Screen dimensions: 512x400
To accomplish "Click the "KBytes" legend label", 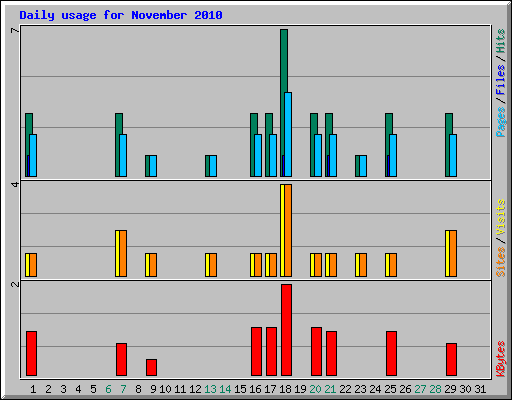I will (x=500, y=359).
